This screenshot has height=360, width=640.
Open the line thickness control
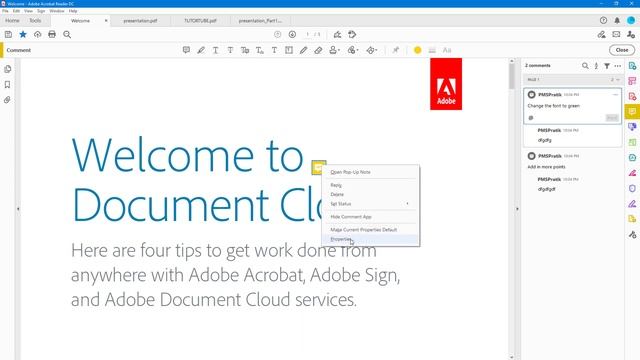(x=432, y=50)
